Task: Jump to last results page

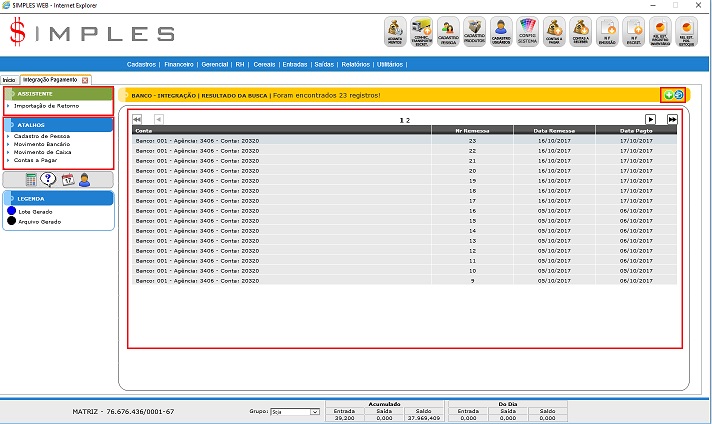Action: click(x=672, y=119)
